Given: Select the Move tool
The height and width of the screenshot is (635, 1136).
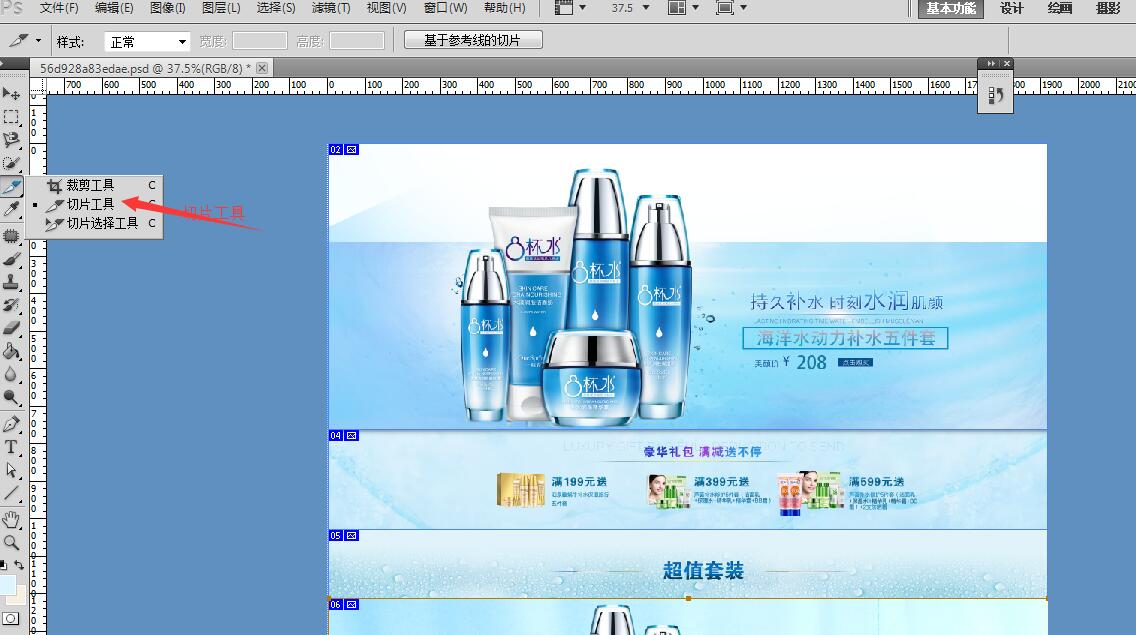Looking at the screenshot, I should [12, 94].
